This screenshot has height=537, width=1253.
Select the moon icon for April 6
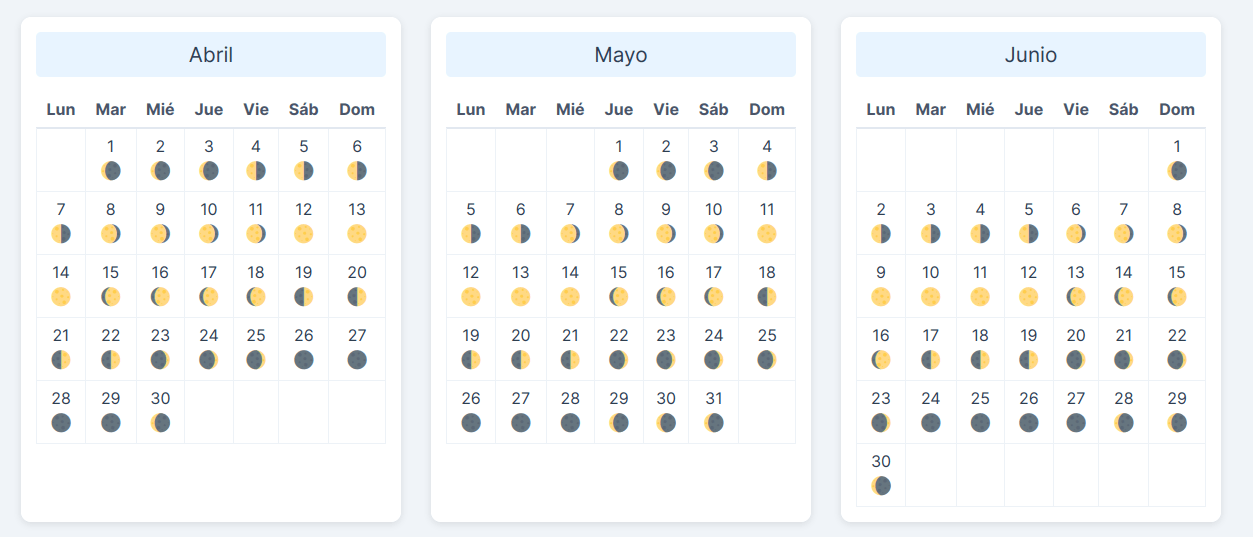click(357, 171)
